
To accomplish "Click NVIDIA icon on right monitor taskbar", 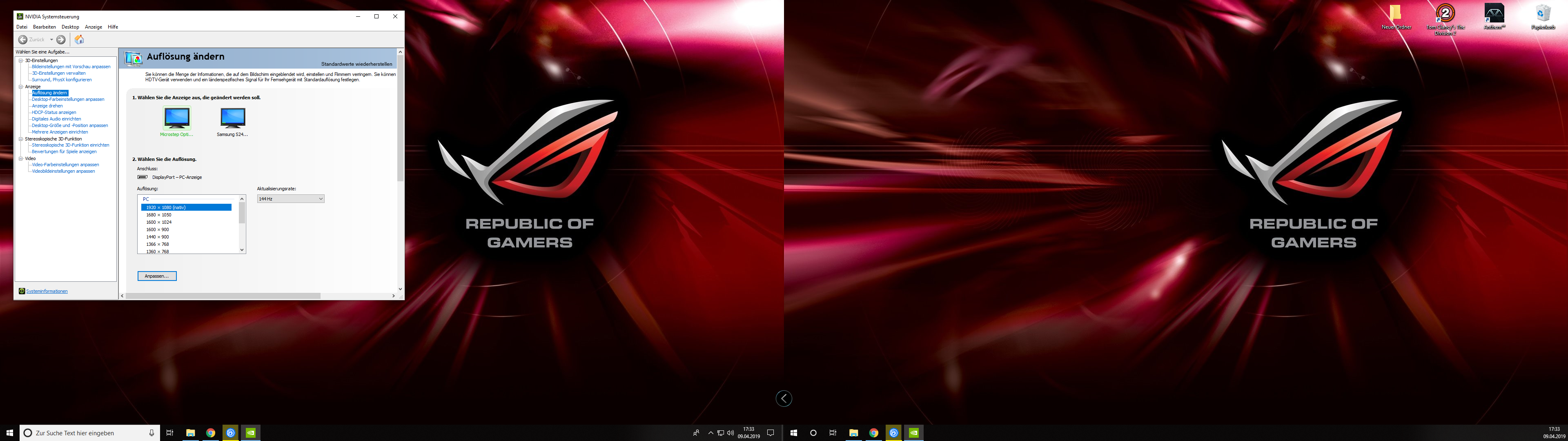I will (x=914, y=433).
